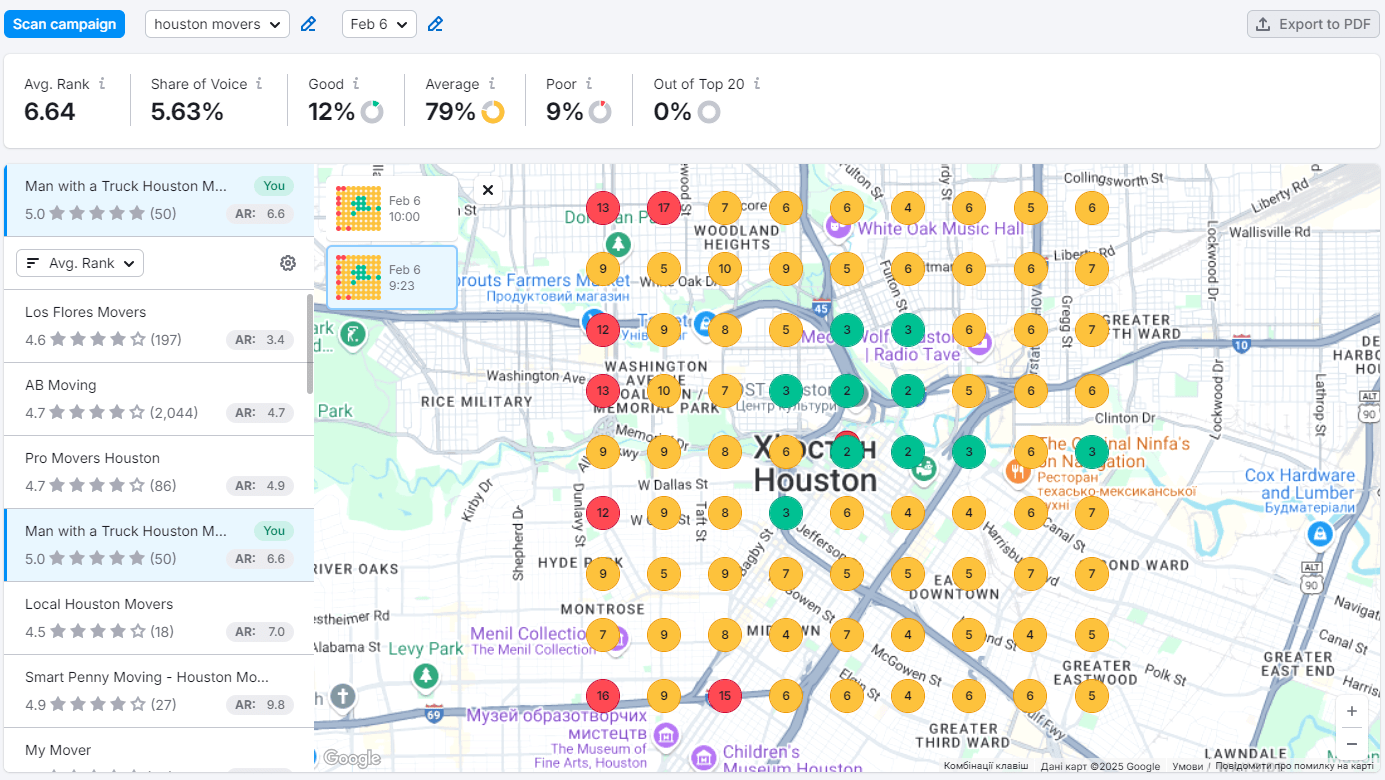Click the Museum of Fine Arts pin
Screen dimensions: 1385x780
click(664, 737)
